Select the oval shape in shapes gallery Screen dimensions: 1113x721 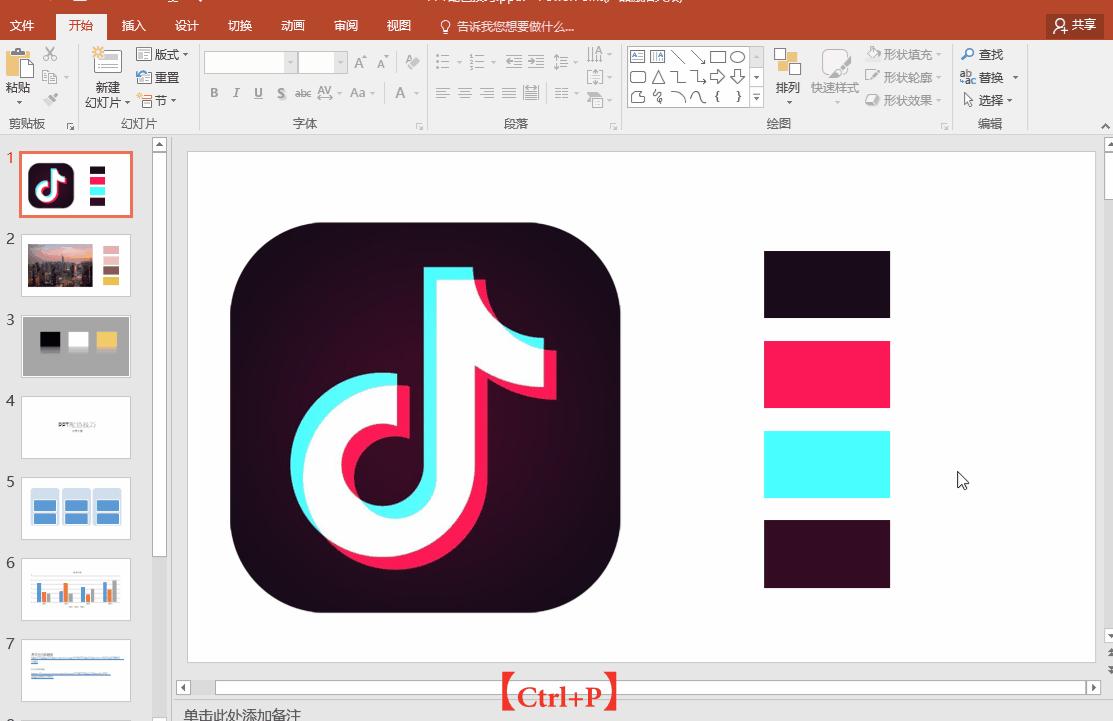coord(738,57)
